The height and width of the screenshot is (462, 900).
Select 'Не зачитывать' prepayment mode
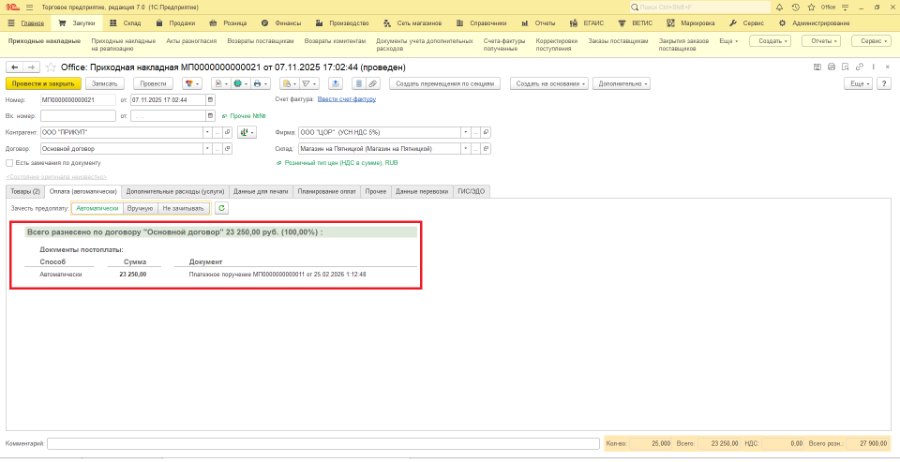(184, 208)
